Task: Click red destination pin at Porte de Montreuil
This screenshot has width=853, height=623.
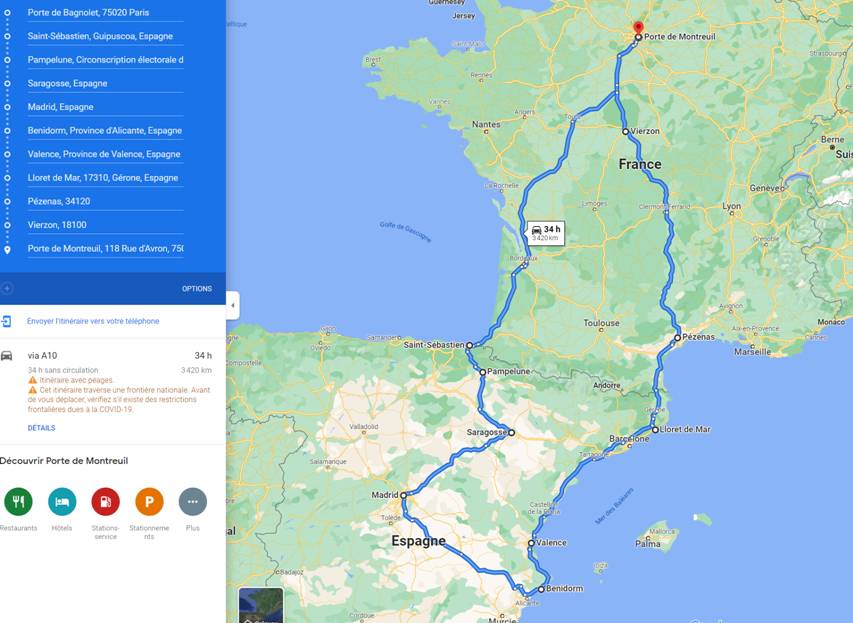Action: [x=639, y=28]
